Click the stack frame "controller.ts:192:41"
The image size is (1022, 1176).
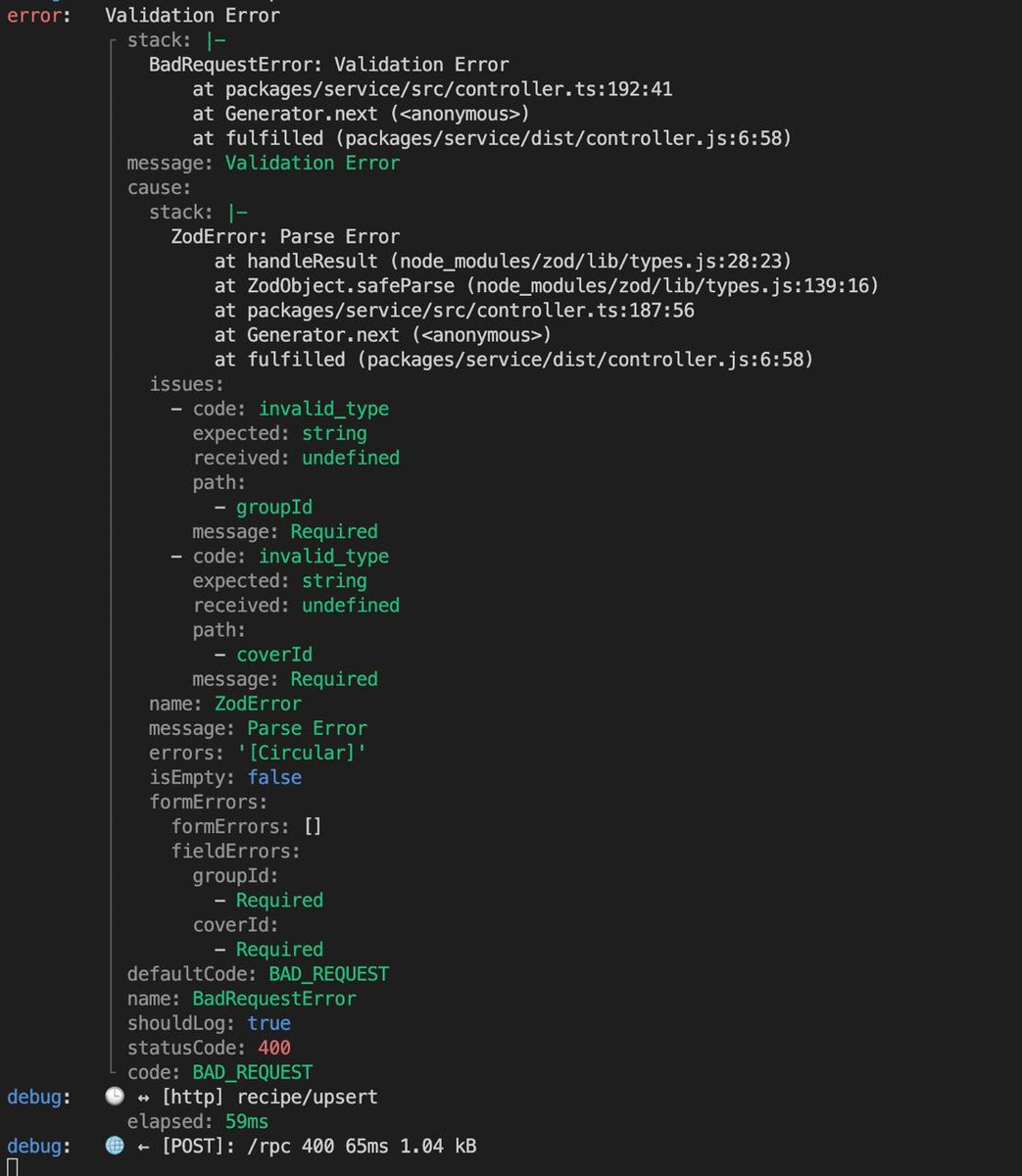click(432, 89)
